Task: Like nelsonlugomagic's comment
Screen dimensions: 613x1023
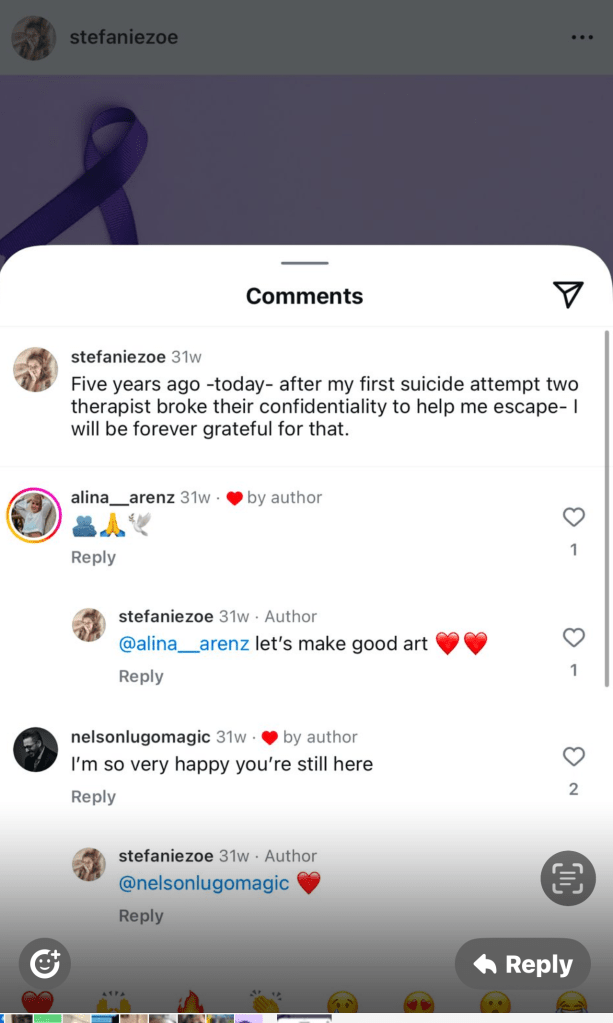Action: (x=573, y=757)
